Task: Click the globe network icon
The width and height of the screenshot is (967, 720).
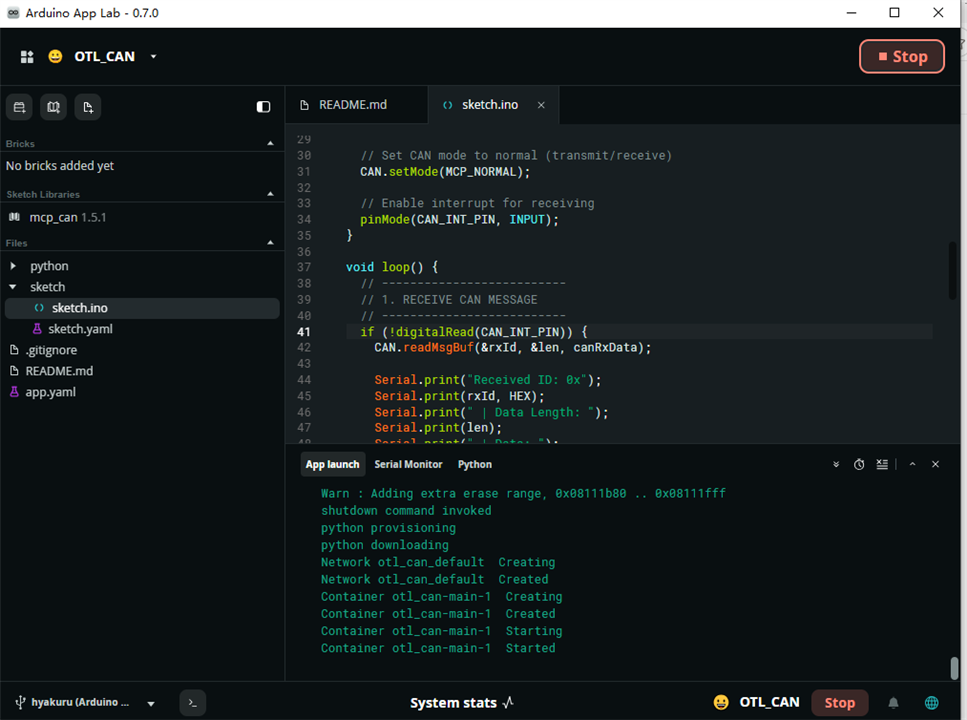Action: [932, 703]
